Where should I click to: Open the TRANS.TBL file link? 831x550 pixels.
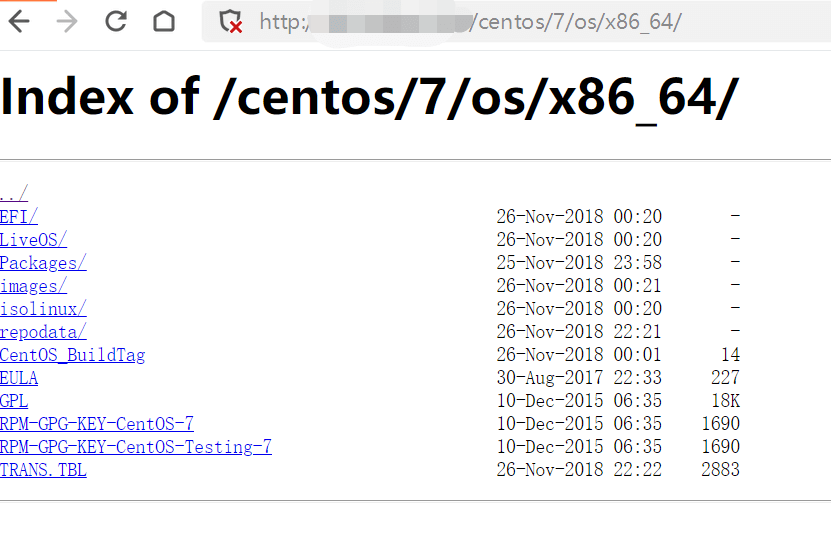tap(43, 470)
